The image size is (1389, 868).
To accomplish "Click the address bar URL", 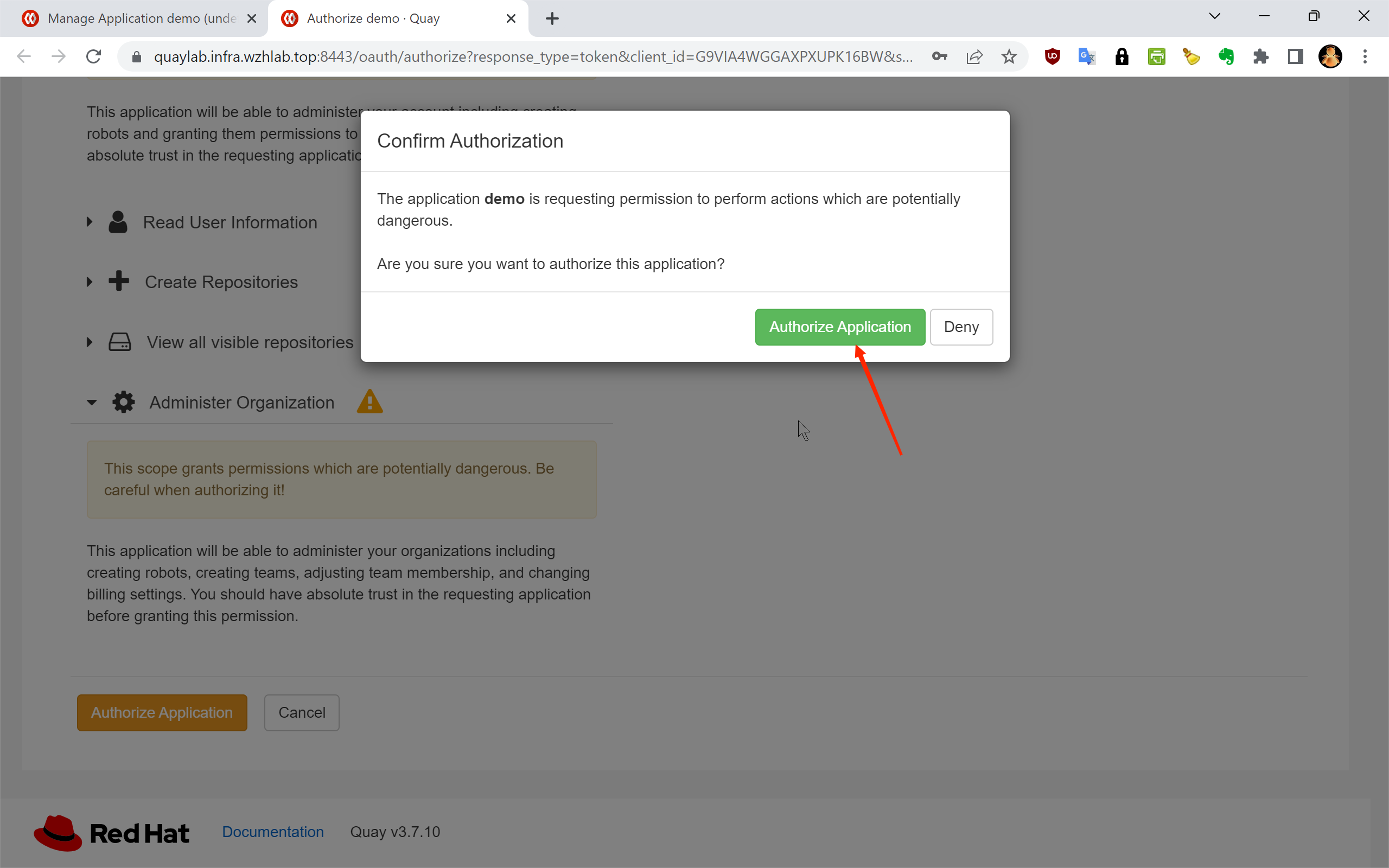I will click(x=533, y=56).
